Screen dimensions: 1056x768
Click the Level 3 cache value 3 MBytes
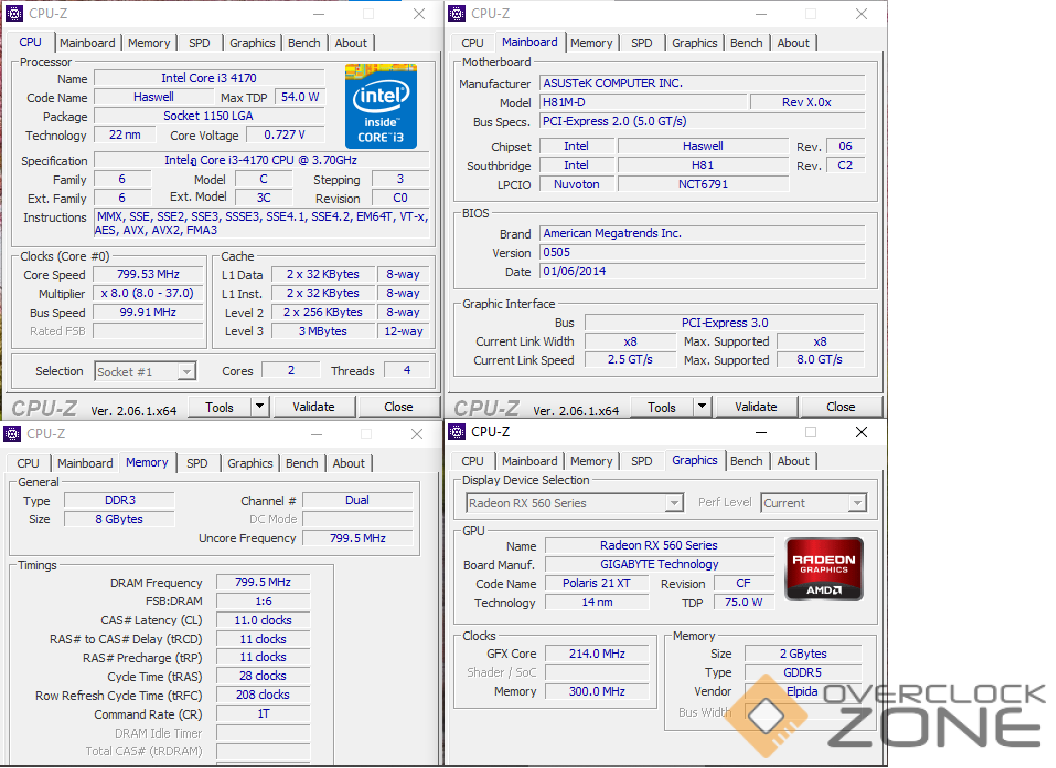[x=323, y=331]
